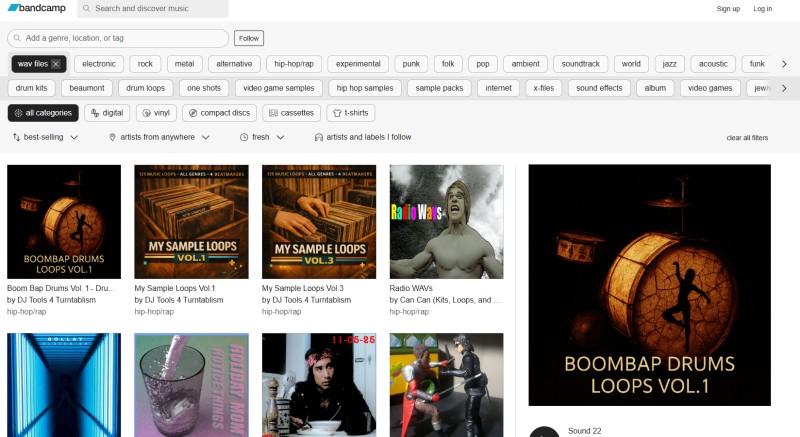Open the Log in link
Viewport: 800px width, 437px height.
tap(763, 9)
